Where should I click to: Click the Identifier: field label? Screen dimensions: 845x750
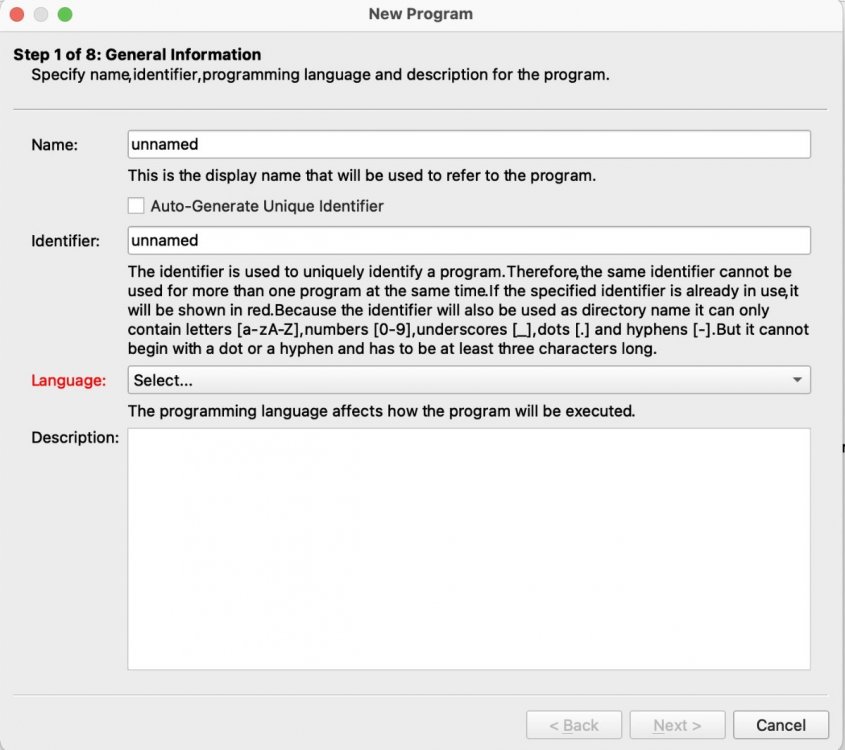[x=65, y=242]
